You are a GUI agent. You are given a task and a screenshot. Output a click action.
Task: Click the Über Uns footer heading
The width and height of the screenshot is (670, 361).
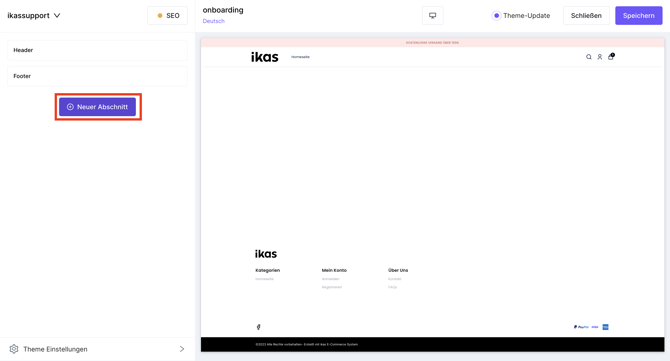398,270
